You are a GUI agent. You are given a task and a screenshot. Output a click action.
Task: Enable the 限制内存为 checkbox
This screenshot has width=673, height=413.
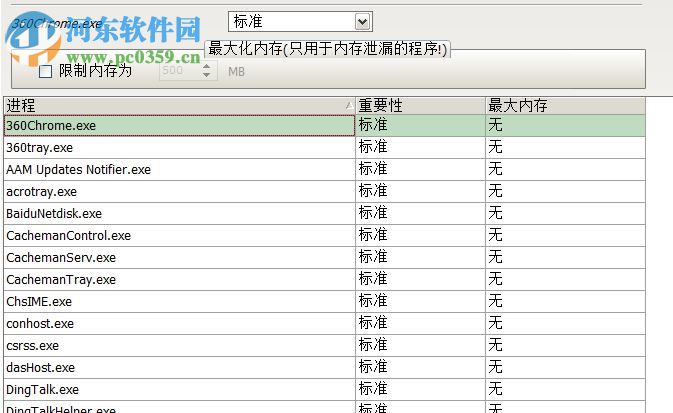point(45,71)
